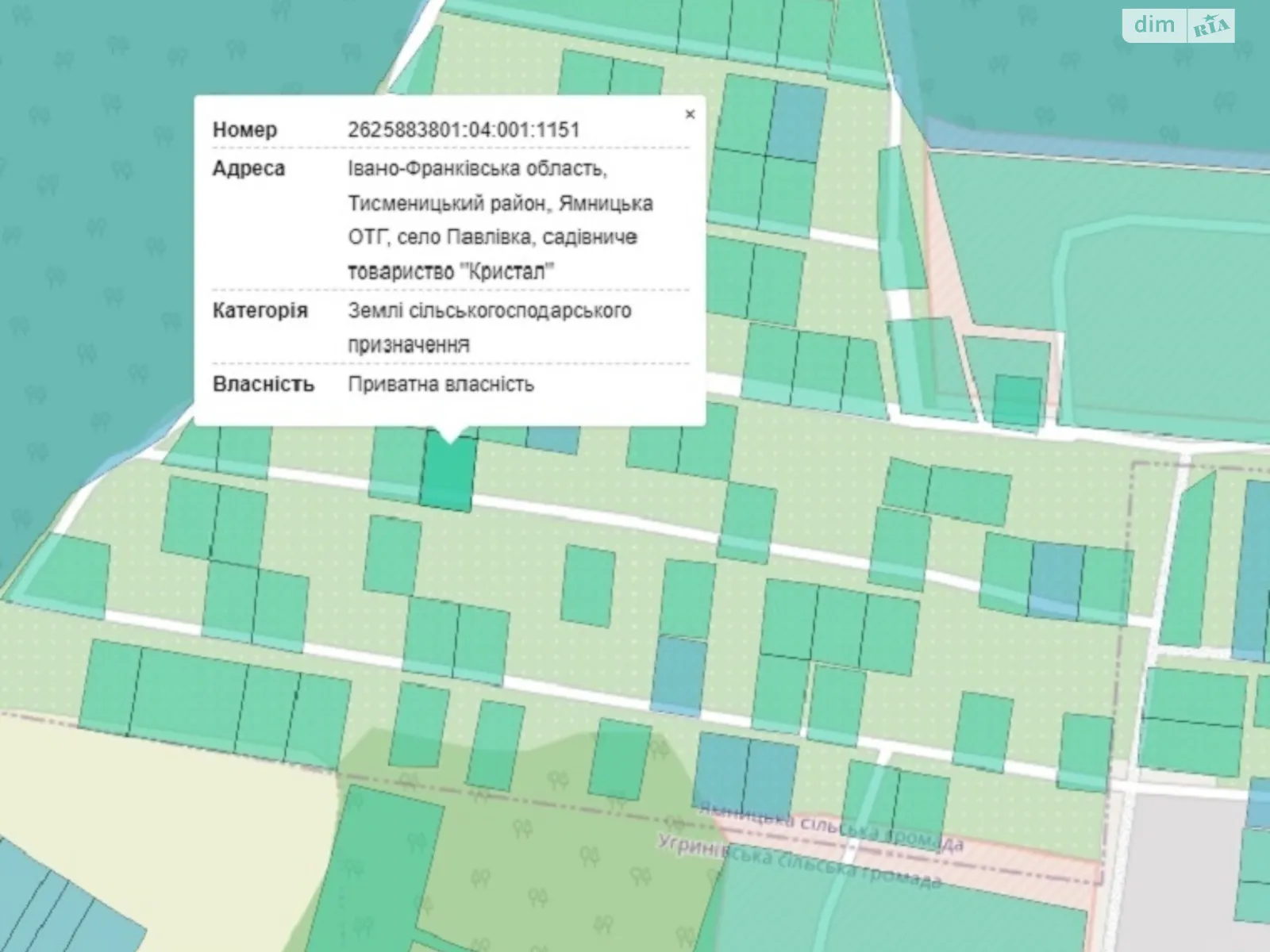The image size is (1270, 952).
Task: Click the 'Івано-Франківська область' address text
Action: point(477,169)
